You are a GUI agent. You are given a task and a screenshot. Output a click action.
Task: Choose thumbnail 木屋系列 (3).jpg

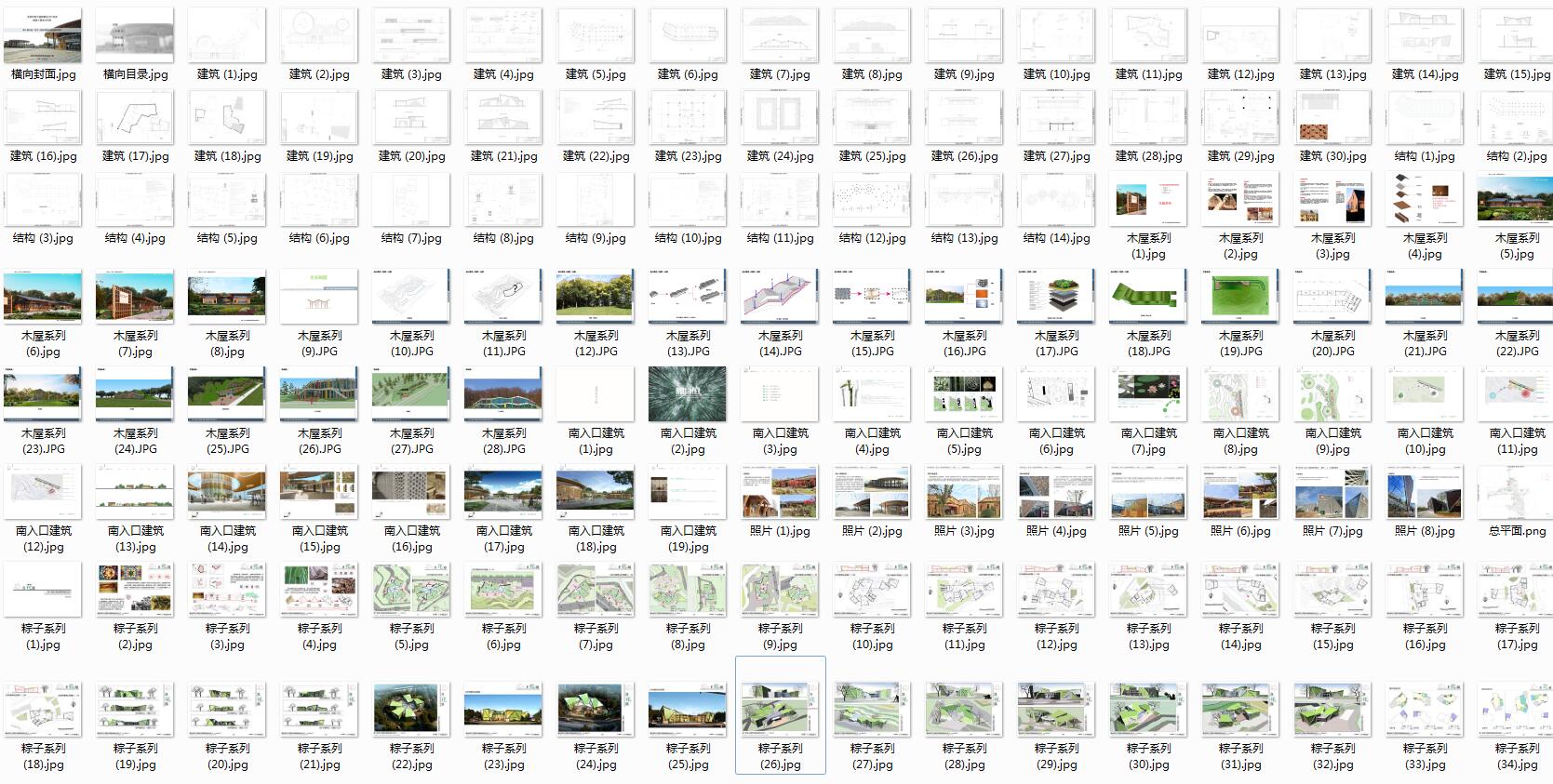[1332, 200]
